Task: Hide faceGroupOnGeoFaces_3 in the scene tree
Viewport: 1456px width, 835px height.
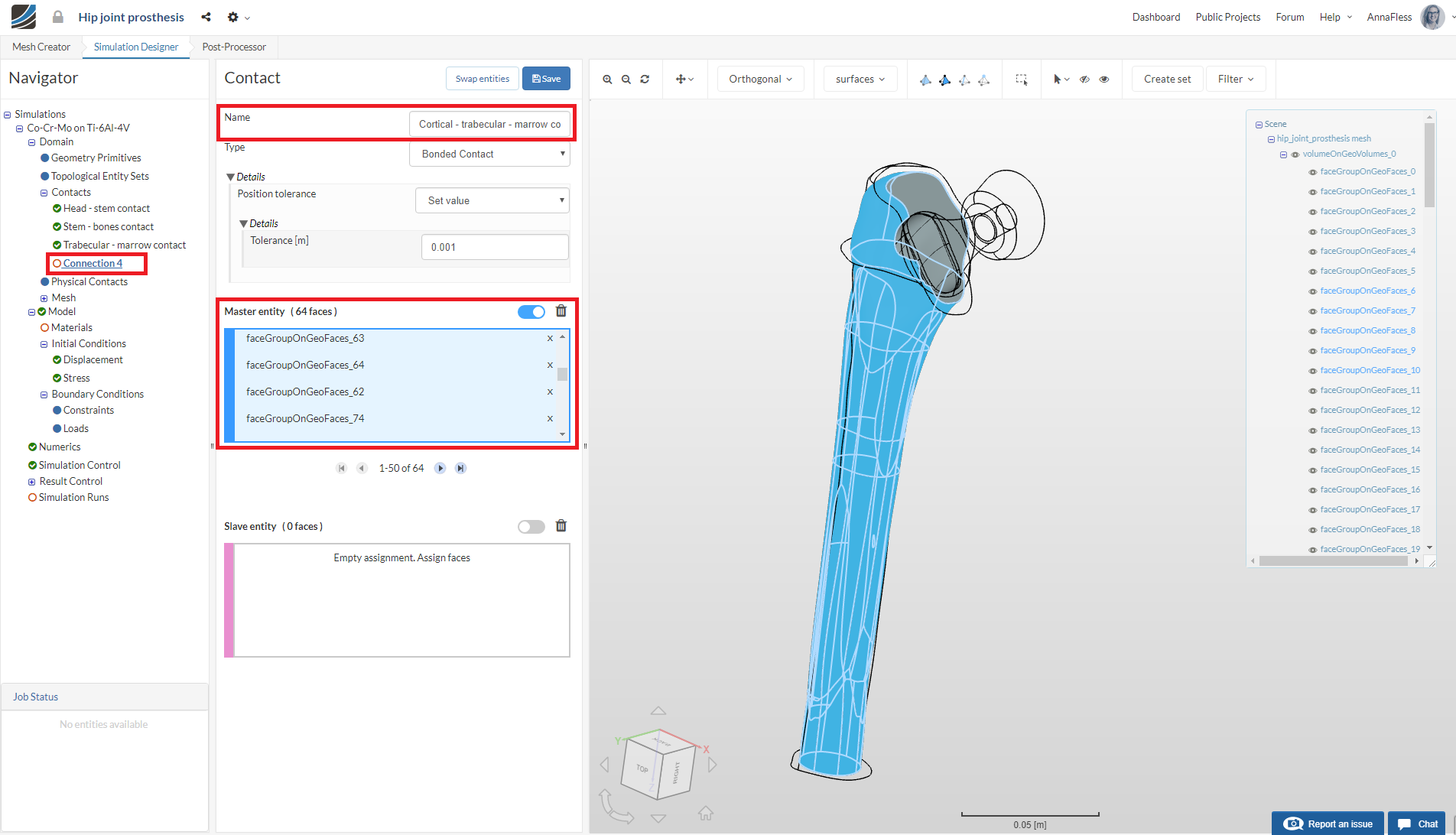Action: tap(1313, 232)
